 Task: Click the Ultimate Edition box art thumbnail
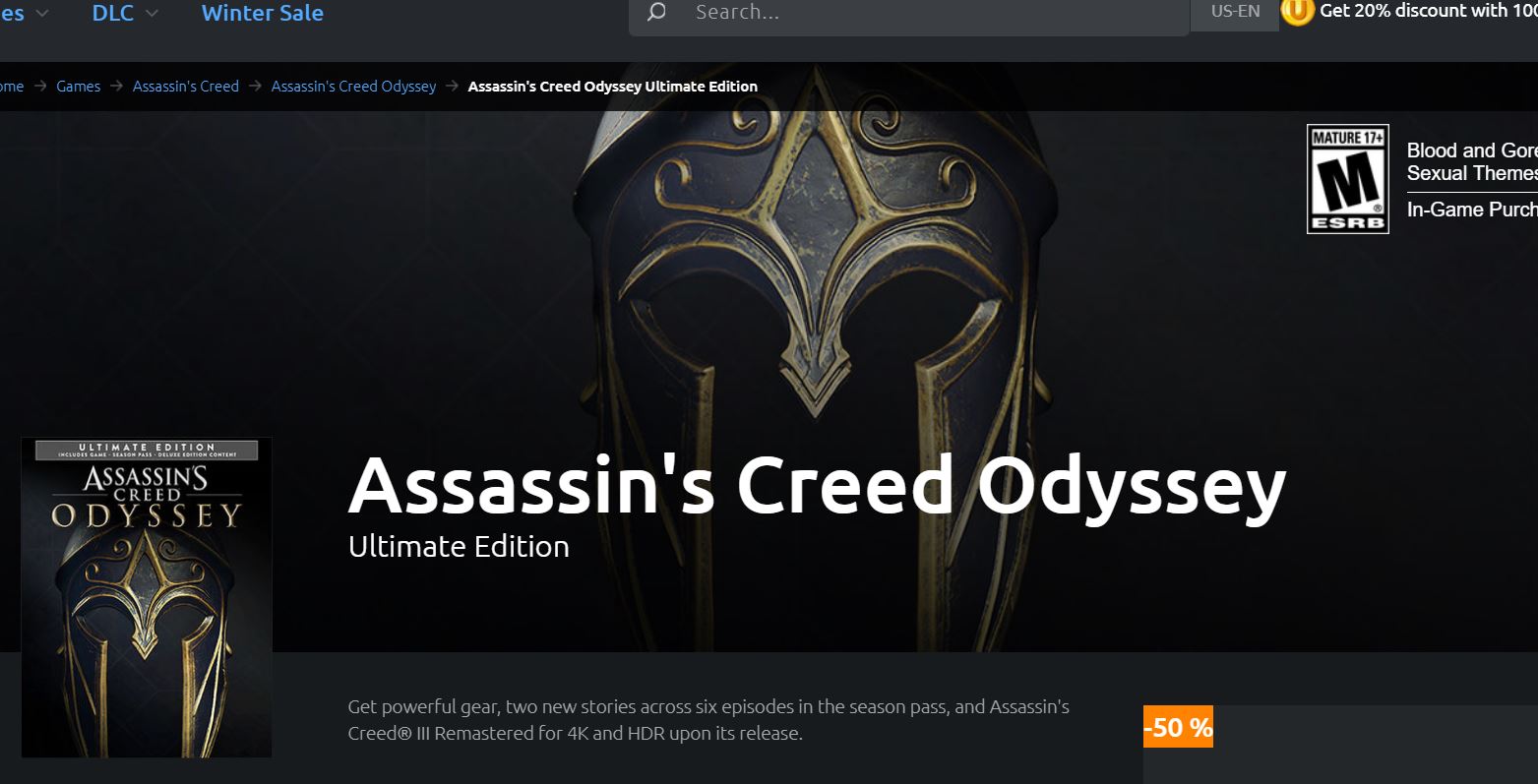(147, 597)
